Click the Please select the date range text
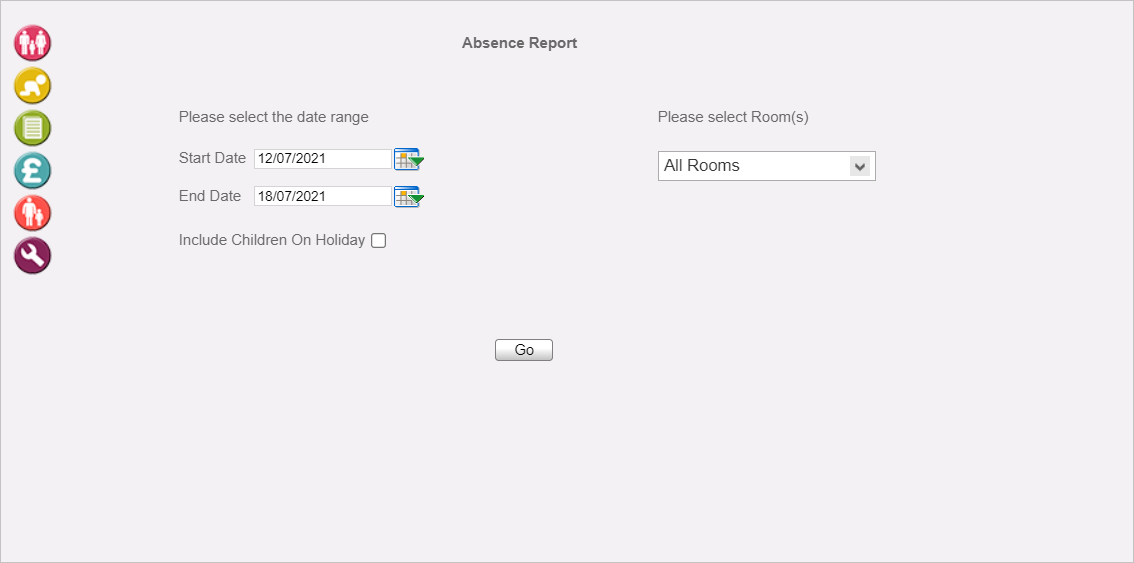The height and width of the screenshot is (563, 1134). (x=273, y=117)
